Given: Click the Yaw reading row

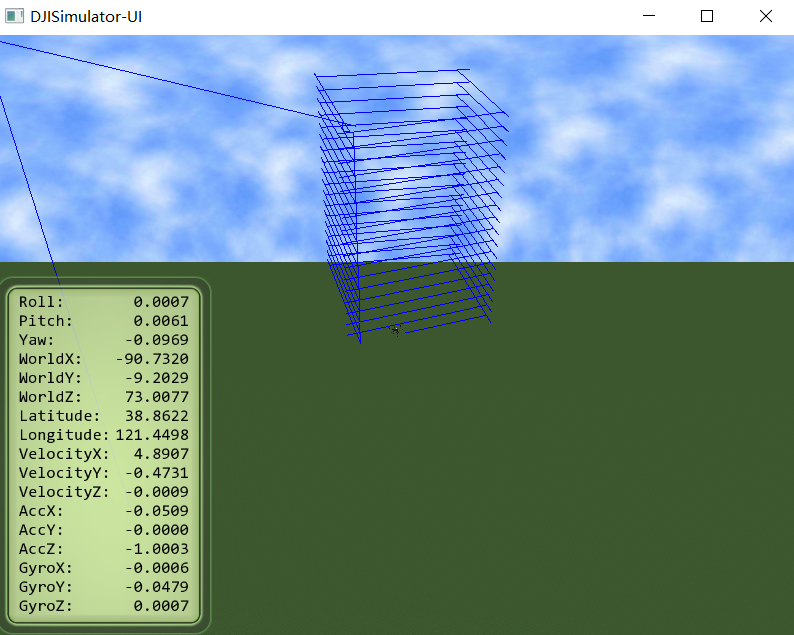Looking at the screenshot, I should click(104, 340).
